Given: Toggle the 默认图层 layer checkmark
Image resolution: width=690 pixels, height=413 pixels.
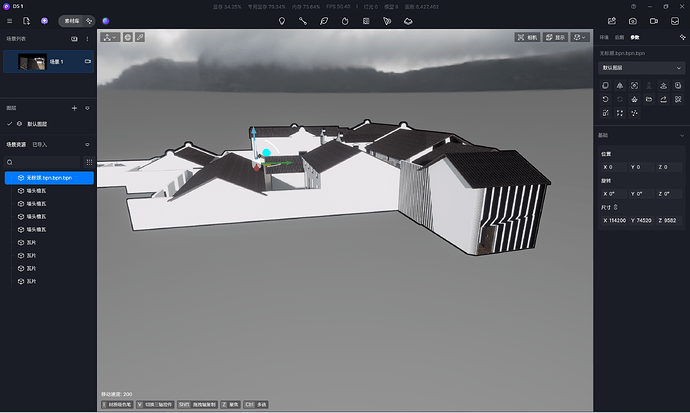Looking at the screenshot, I should 10,124.
